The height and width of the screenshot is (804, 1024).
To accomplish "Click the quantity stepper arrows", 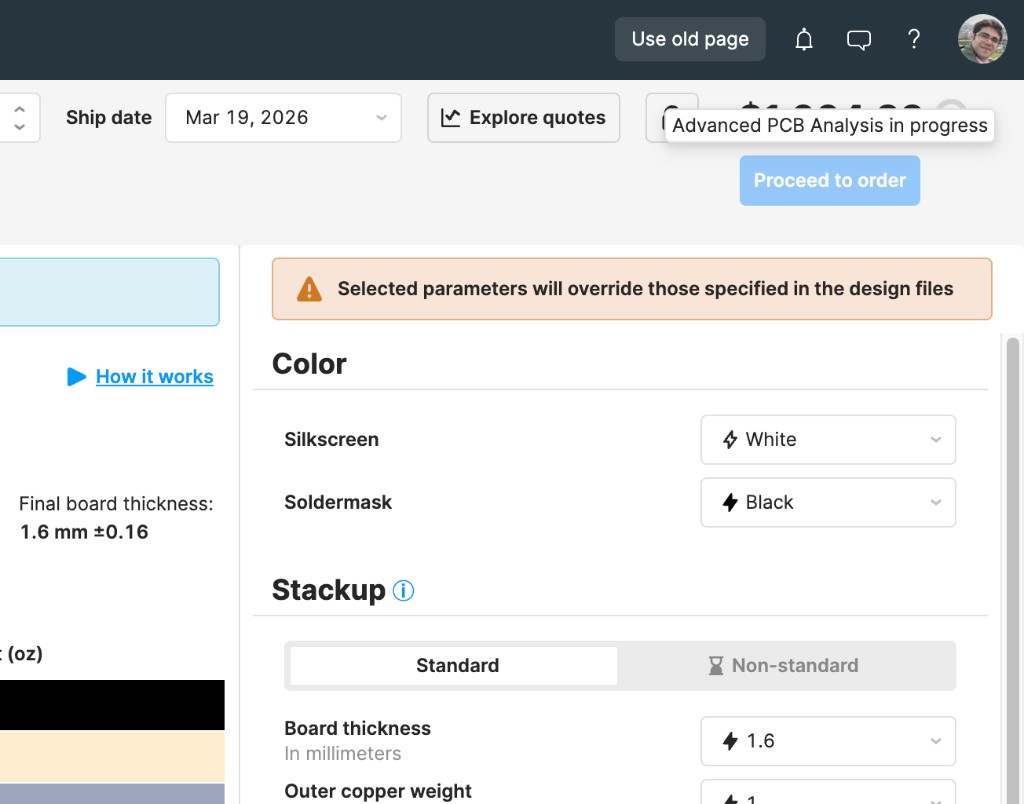I will [x=19, y=117].
